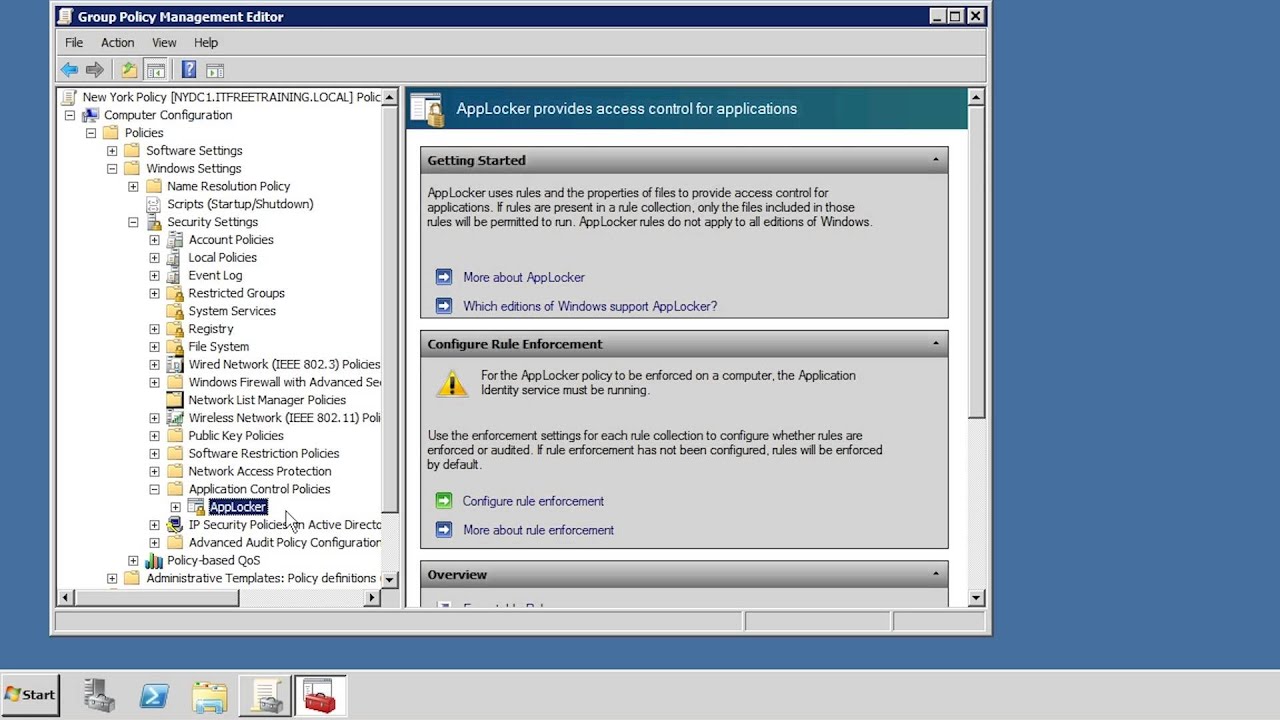Select Registry in the tree
Image resolution: width=1280 pixels, height=720 pixels.
[211, 329]
